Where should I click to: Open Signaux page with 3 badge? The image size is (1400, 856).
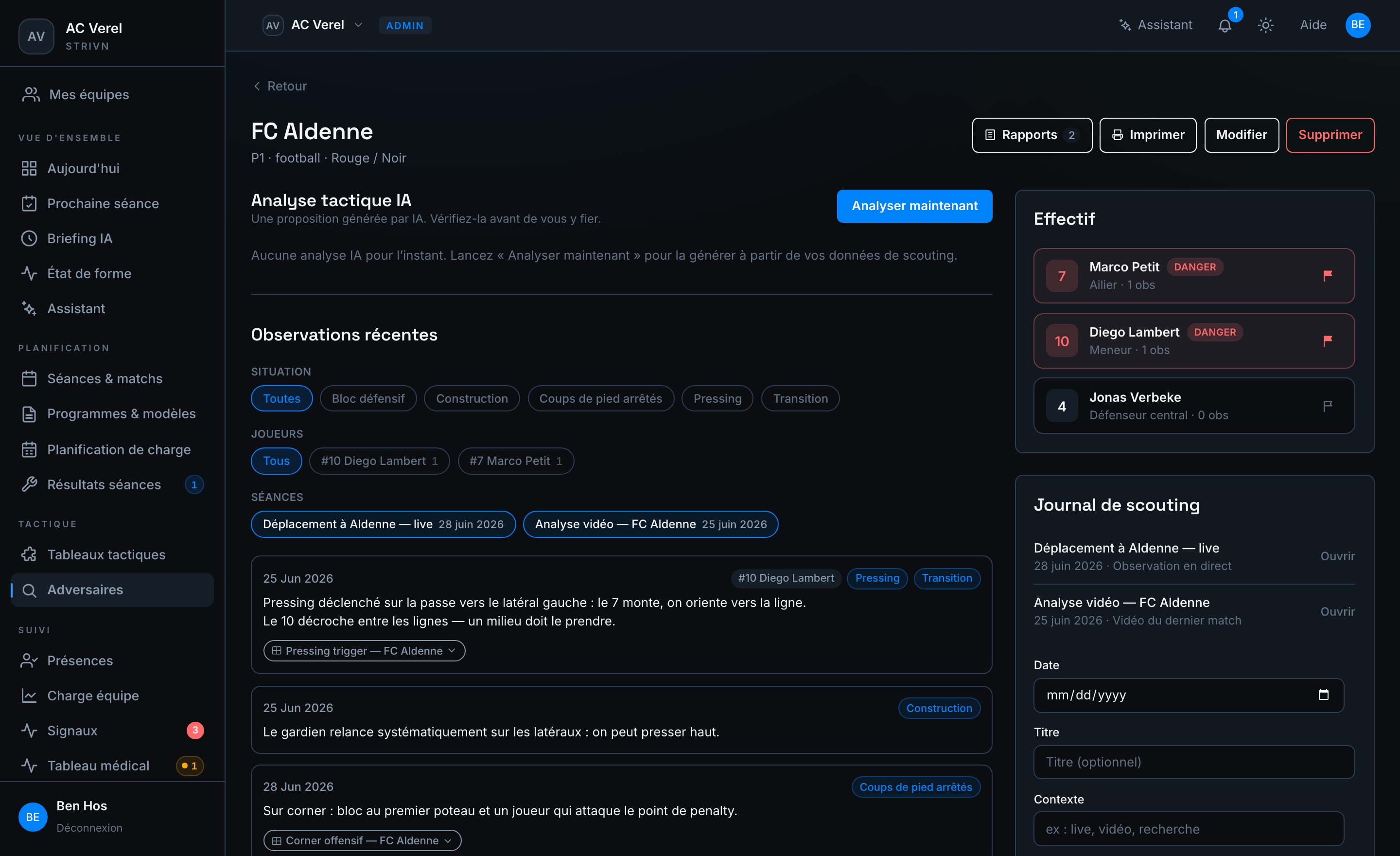(112, 731)
